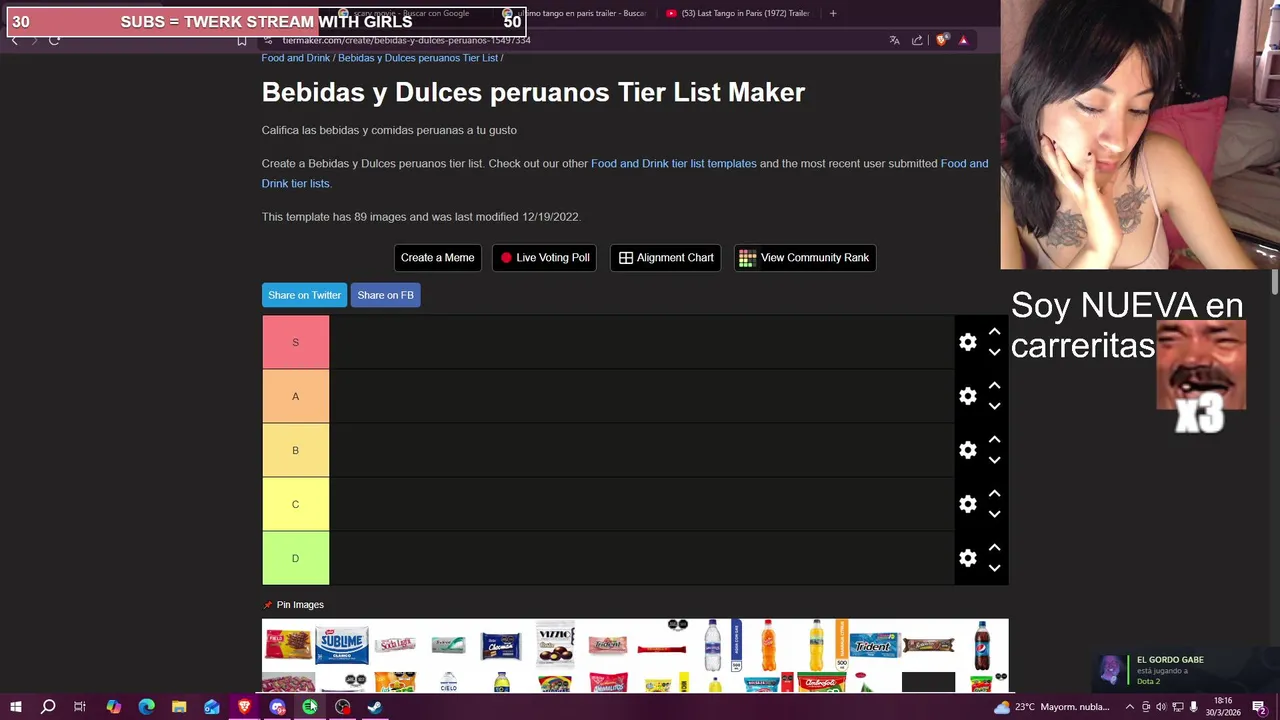
Task: Move D tier row up with arrow
Action: point(994,548)
